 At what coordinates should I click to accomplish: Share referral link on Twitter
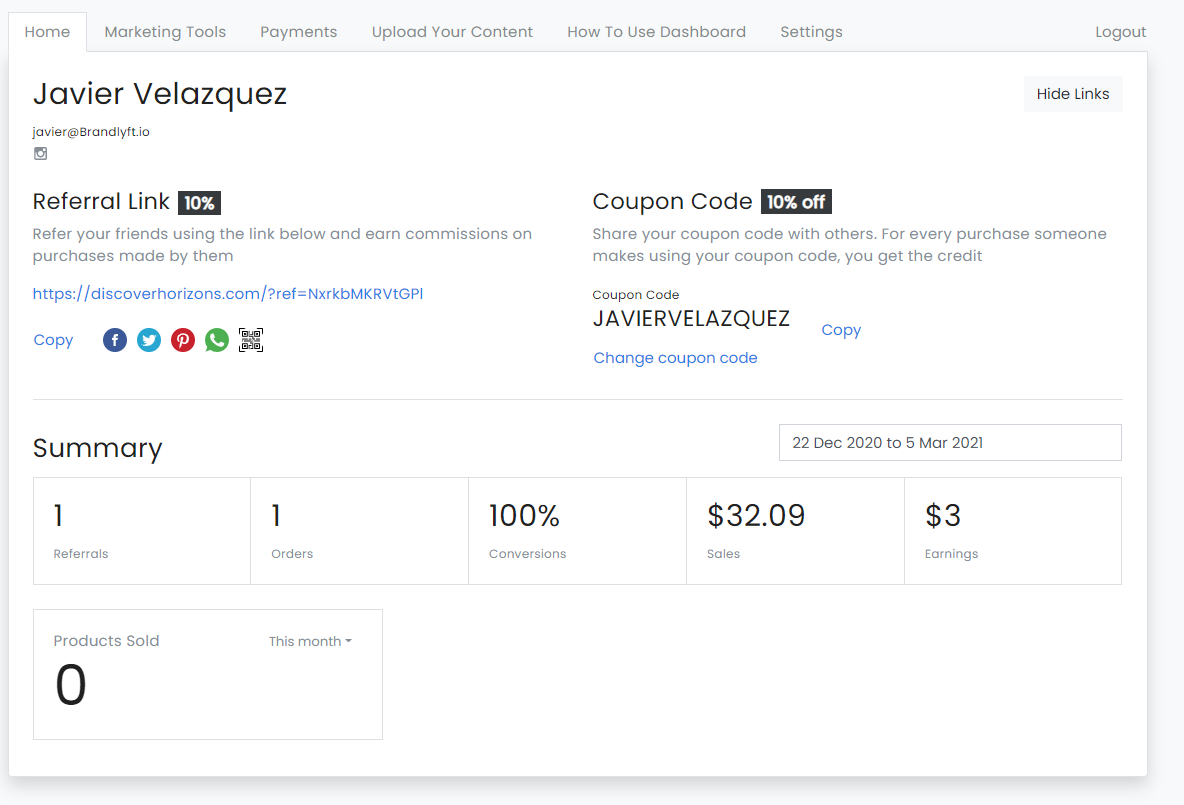(x=149, y=340)
